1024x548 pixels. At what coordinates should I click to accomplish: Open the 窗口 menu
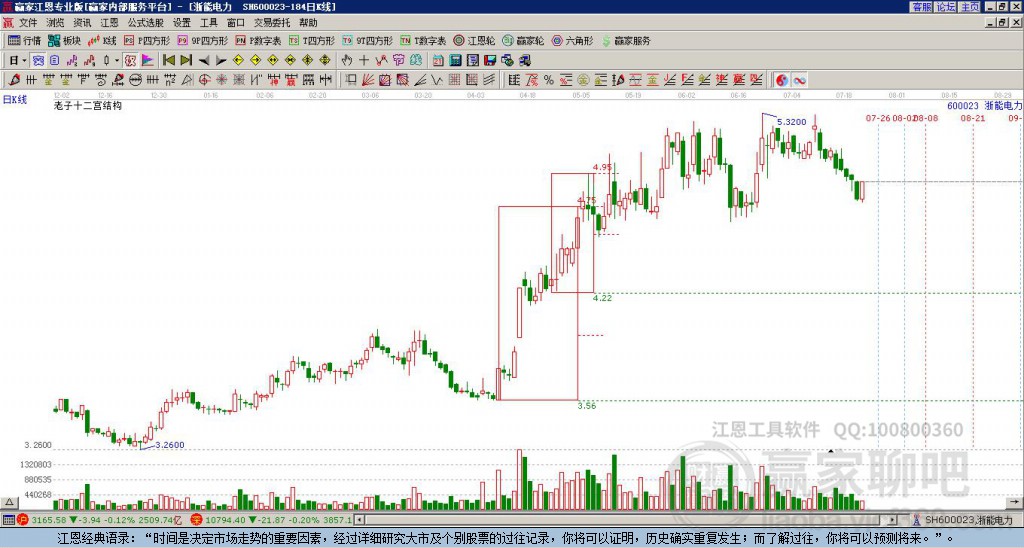[236, 23]
